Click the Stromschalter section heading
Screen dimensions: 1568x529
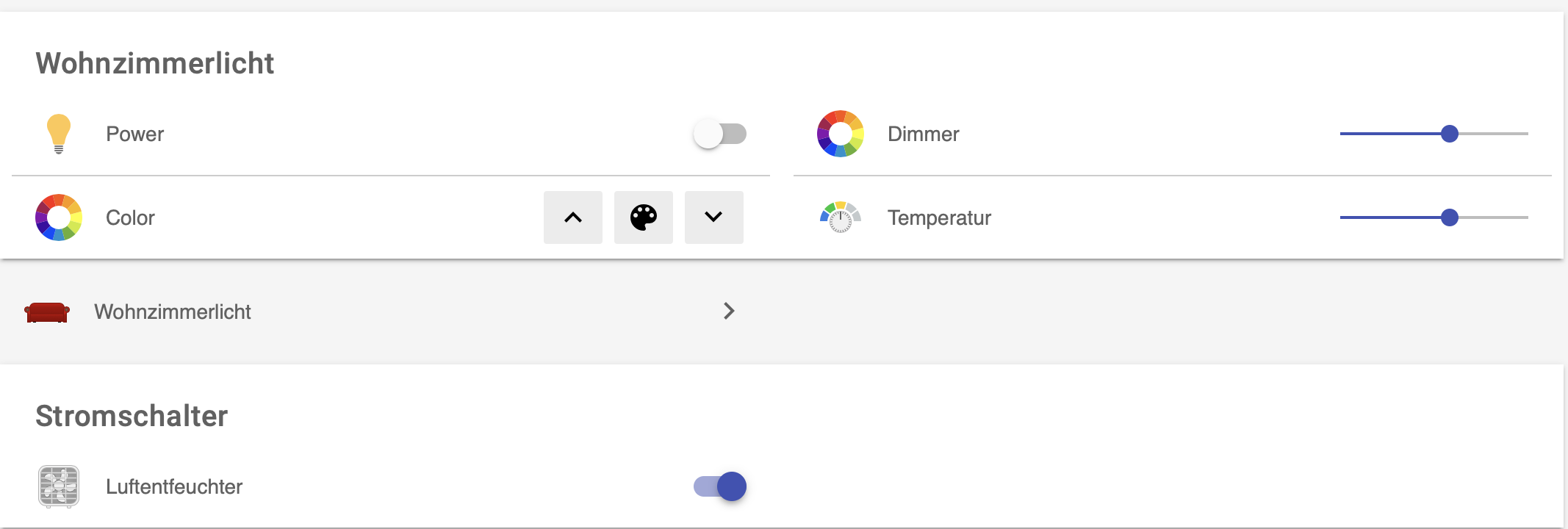pyautogui.click(x=132, y=416)
